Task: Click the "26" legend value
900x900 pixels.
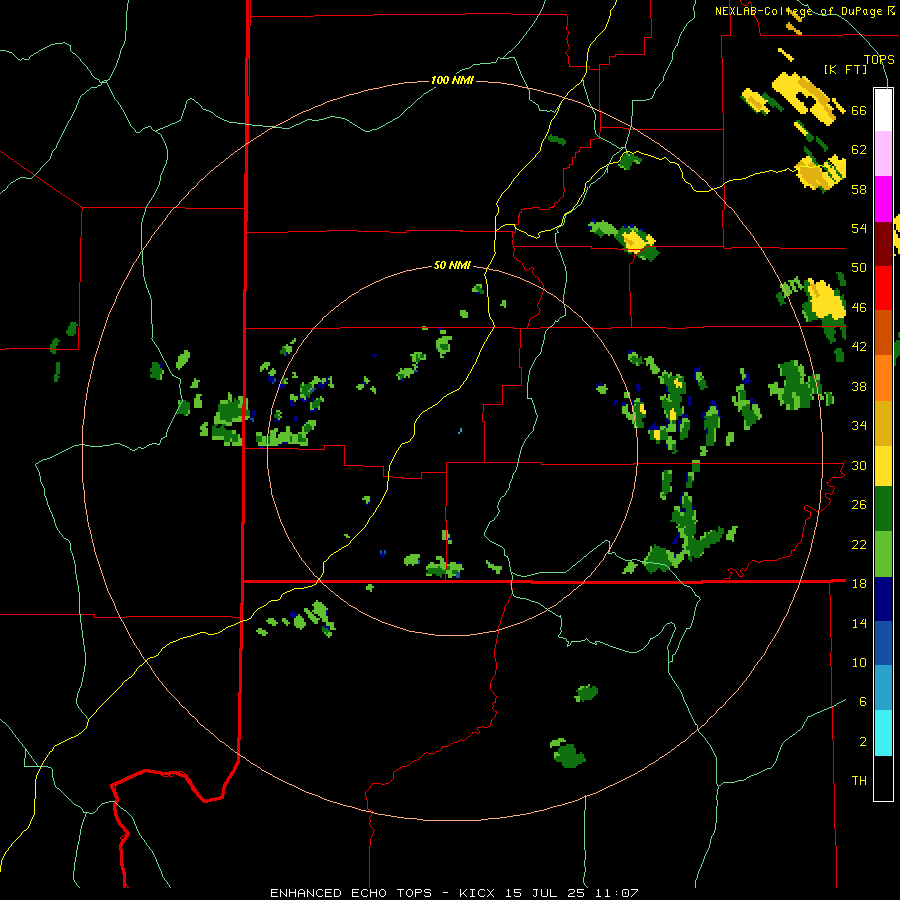Action: (859, 505)
